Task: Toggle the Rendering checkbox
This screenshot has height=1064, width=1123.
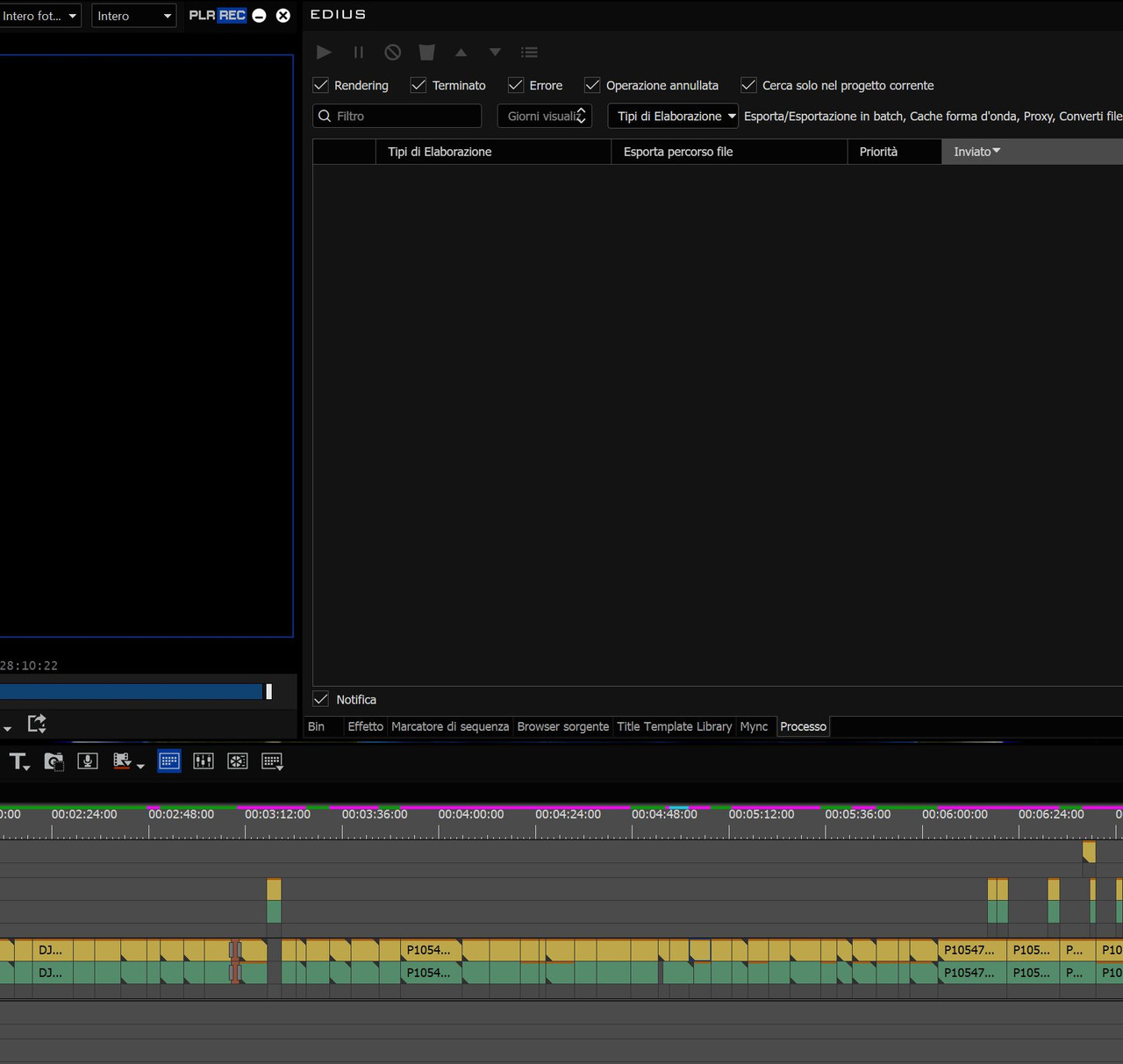Action: coord(321,85)
